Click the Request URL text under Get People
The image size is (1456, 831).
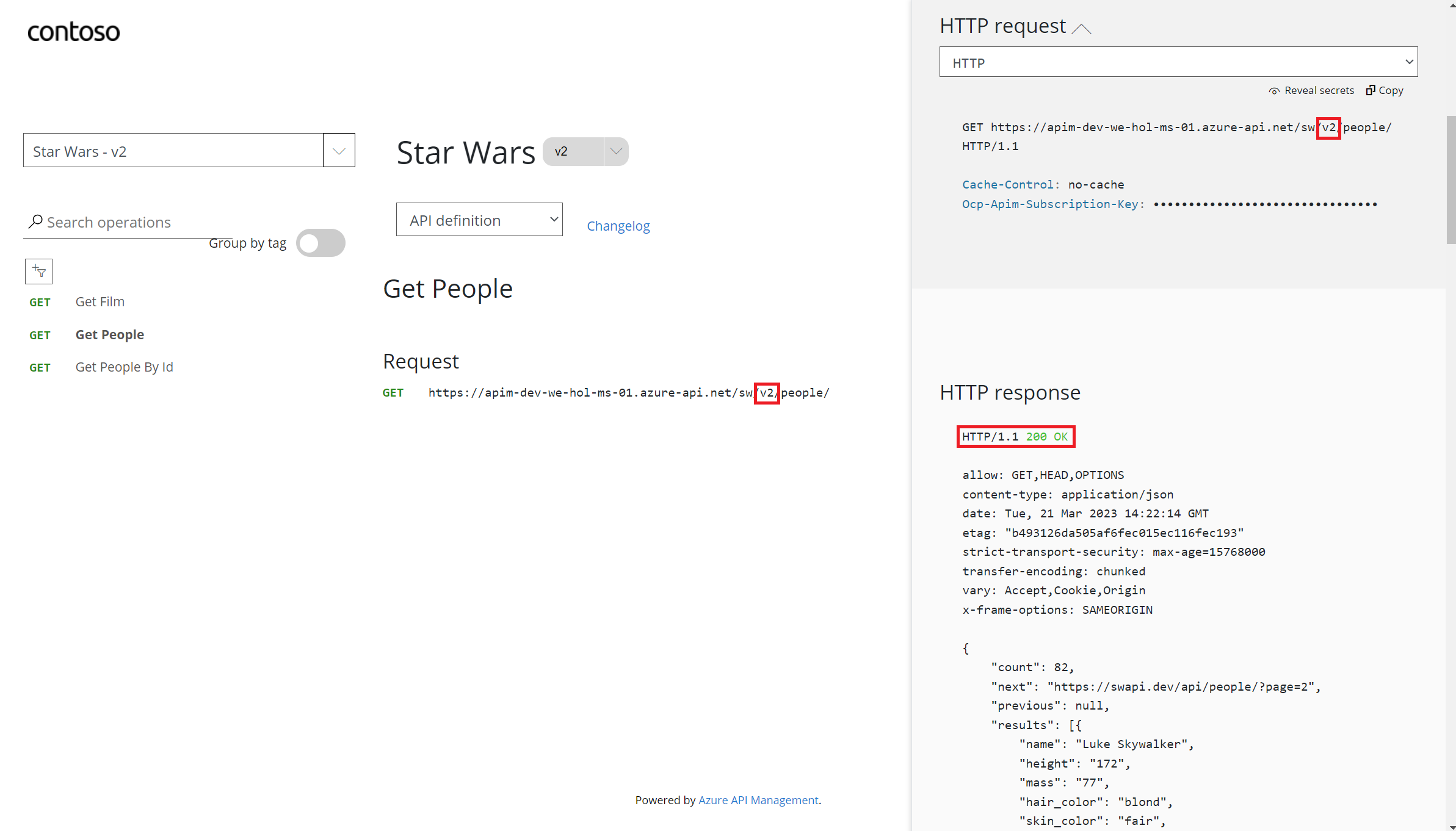[629, 392]
